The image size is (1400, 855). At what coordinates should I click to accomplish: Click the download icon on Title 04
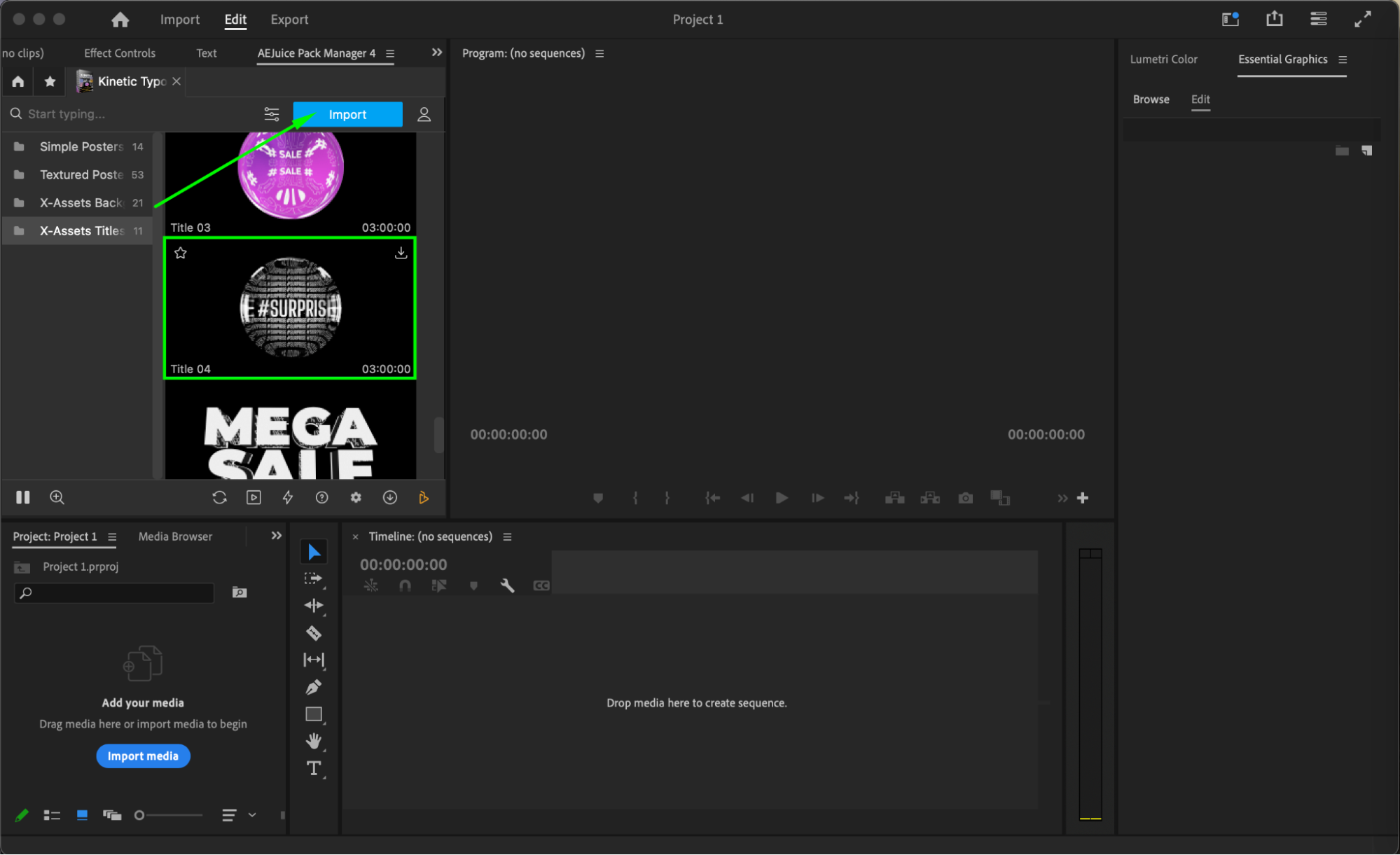point(401,253)
